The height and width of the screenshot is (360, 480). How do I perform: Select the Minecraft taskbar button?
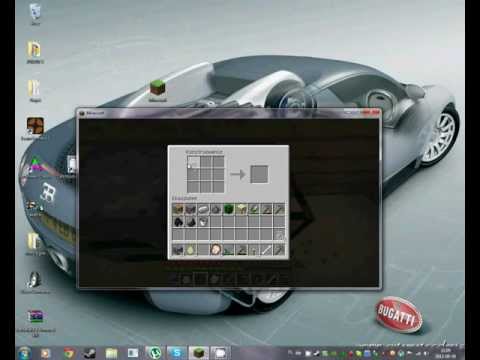pyautogui.click(x=199, y=353)
